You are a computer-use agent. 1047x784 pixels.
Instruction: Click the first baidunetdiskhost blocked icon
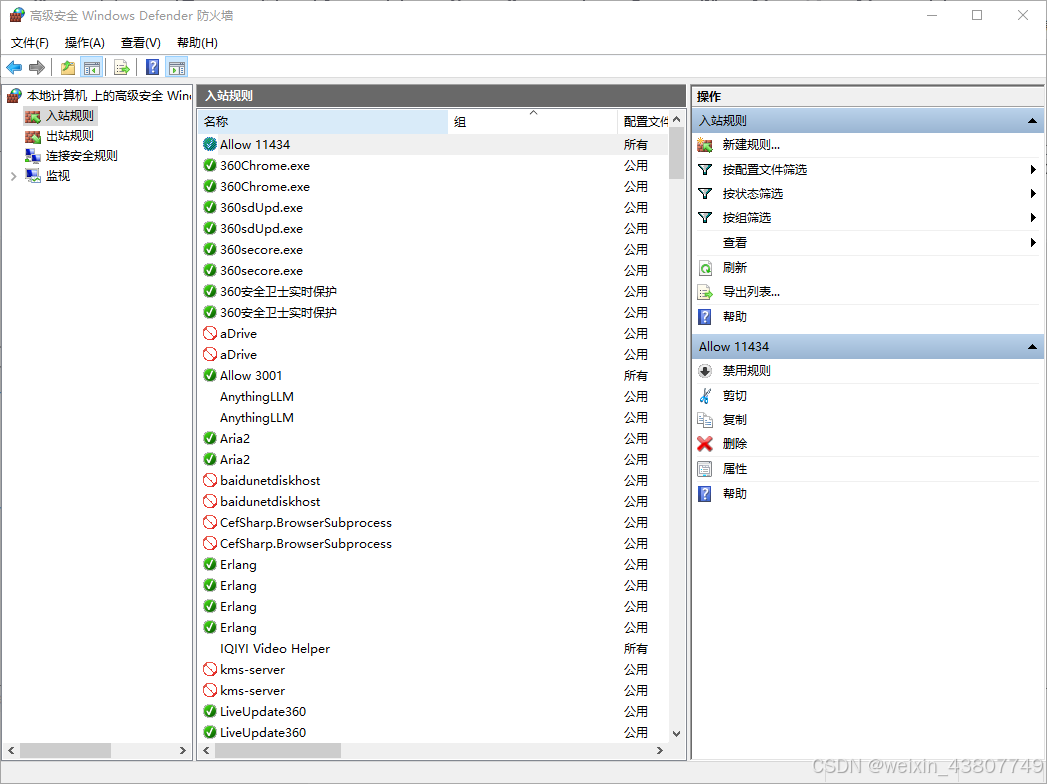point(210,481)
